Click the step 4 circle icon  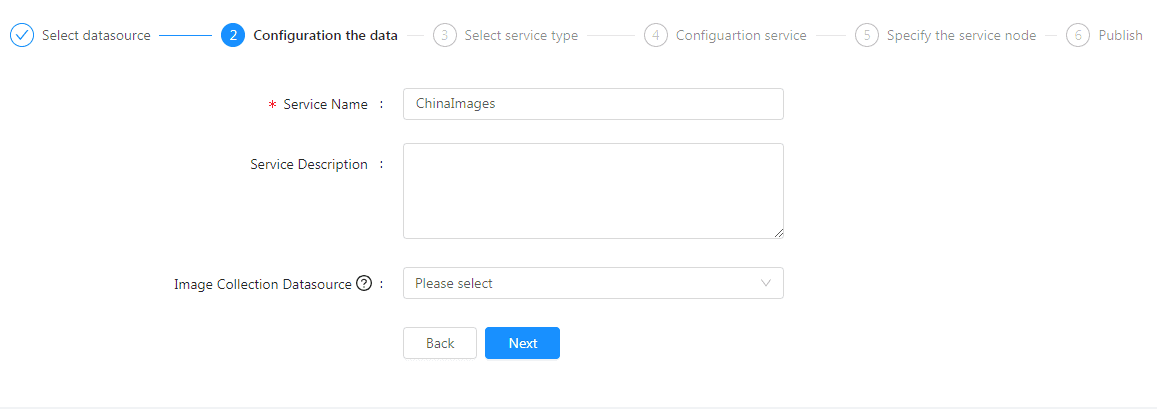[x=656, y=35]
